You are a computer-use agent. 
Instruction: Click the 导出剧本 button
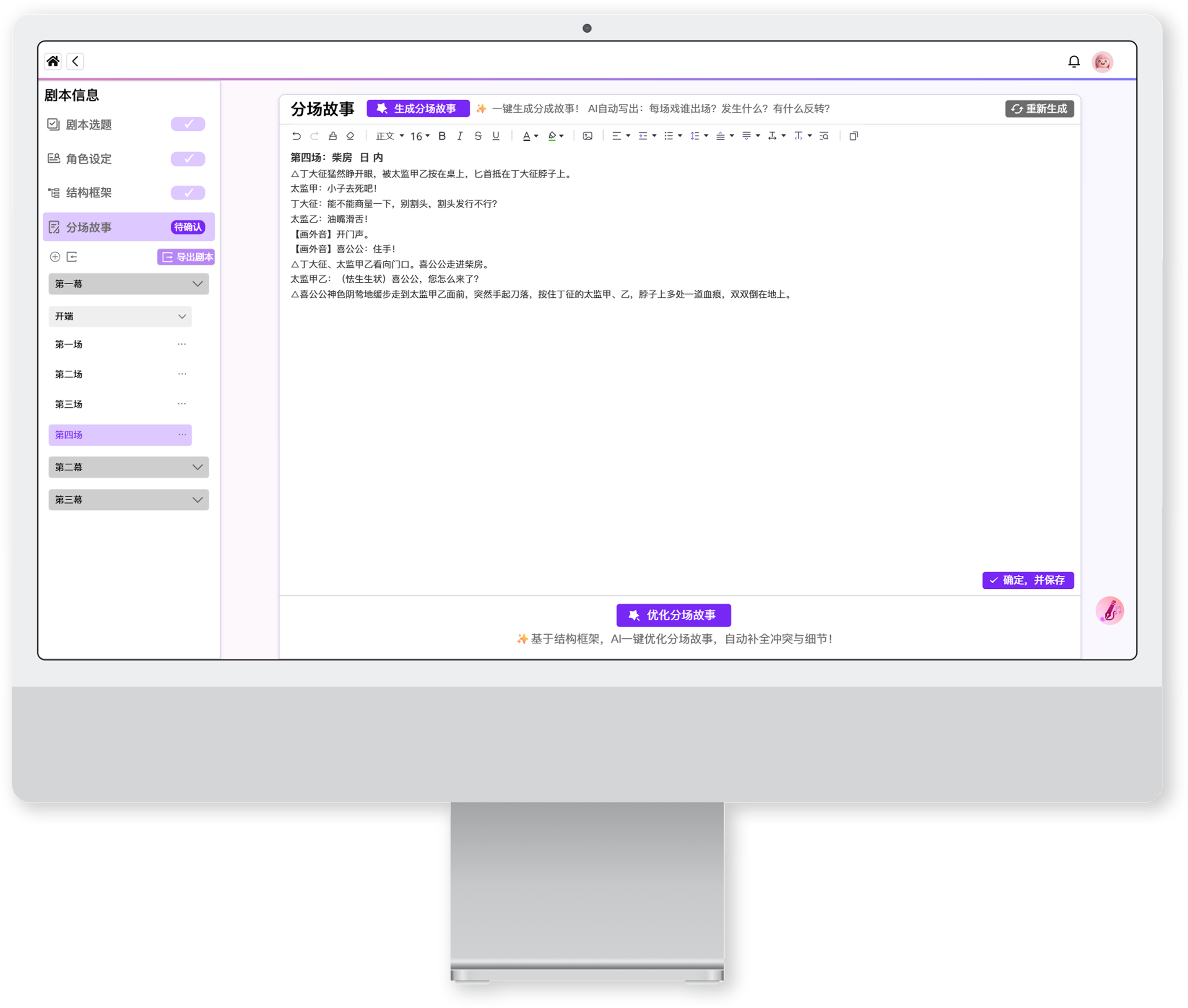tap(186, 257)
